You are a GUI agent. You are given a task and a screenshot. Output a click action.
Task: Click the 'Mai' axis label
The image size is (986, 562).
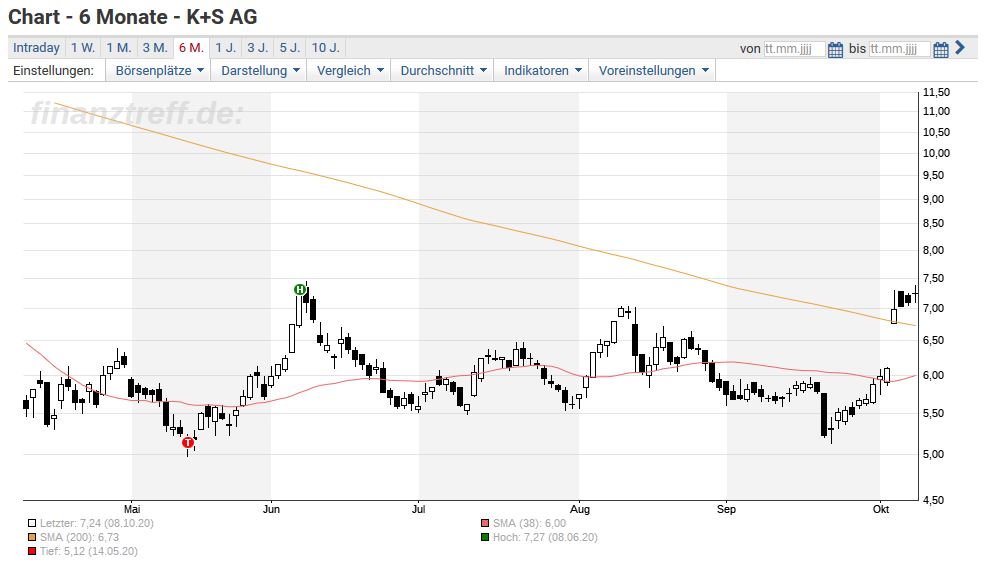(x=132, y=509)
